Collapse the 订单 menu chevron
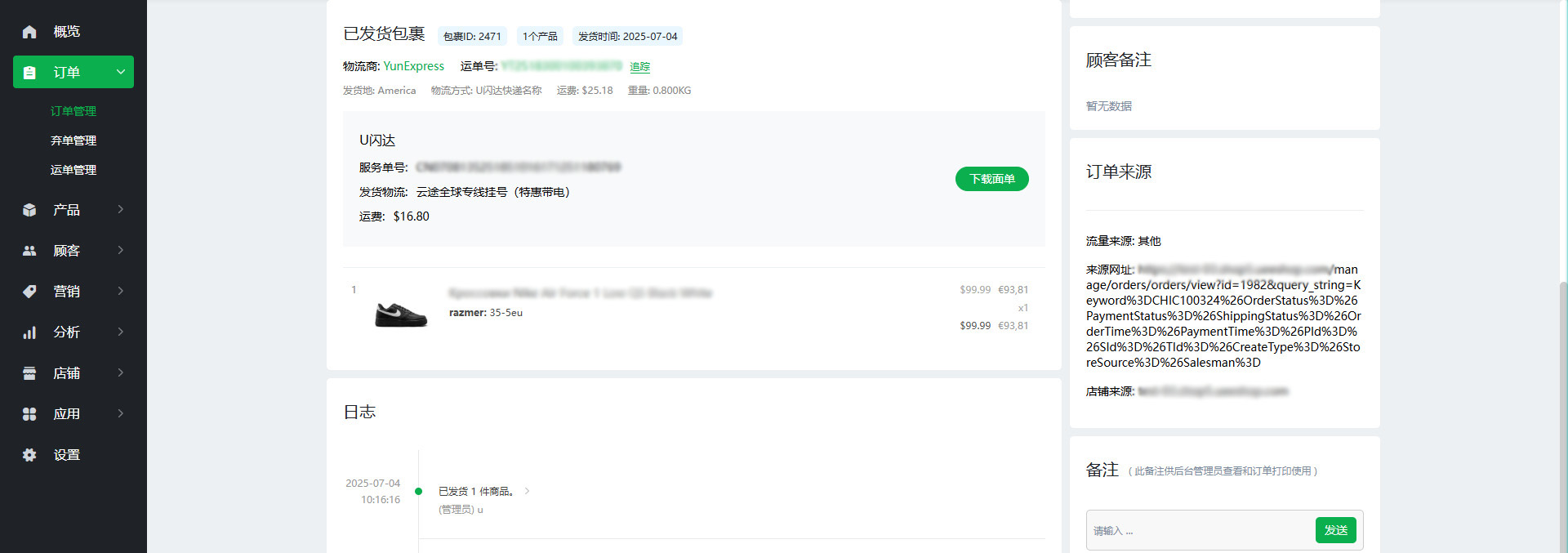The image size is (1568, 553). coord(121,72)
